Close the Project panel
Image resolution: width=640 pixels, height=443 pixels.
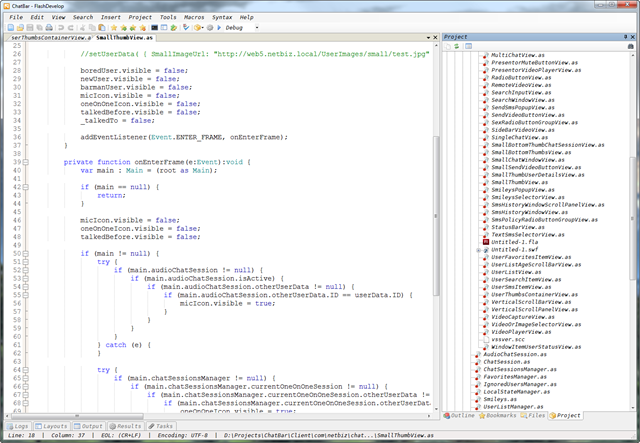pos(633,37)
